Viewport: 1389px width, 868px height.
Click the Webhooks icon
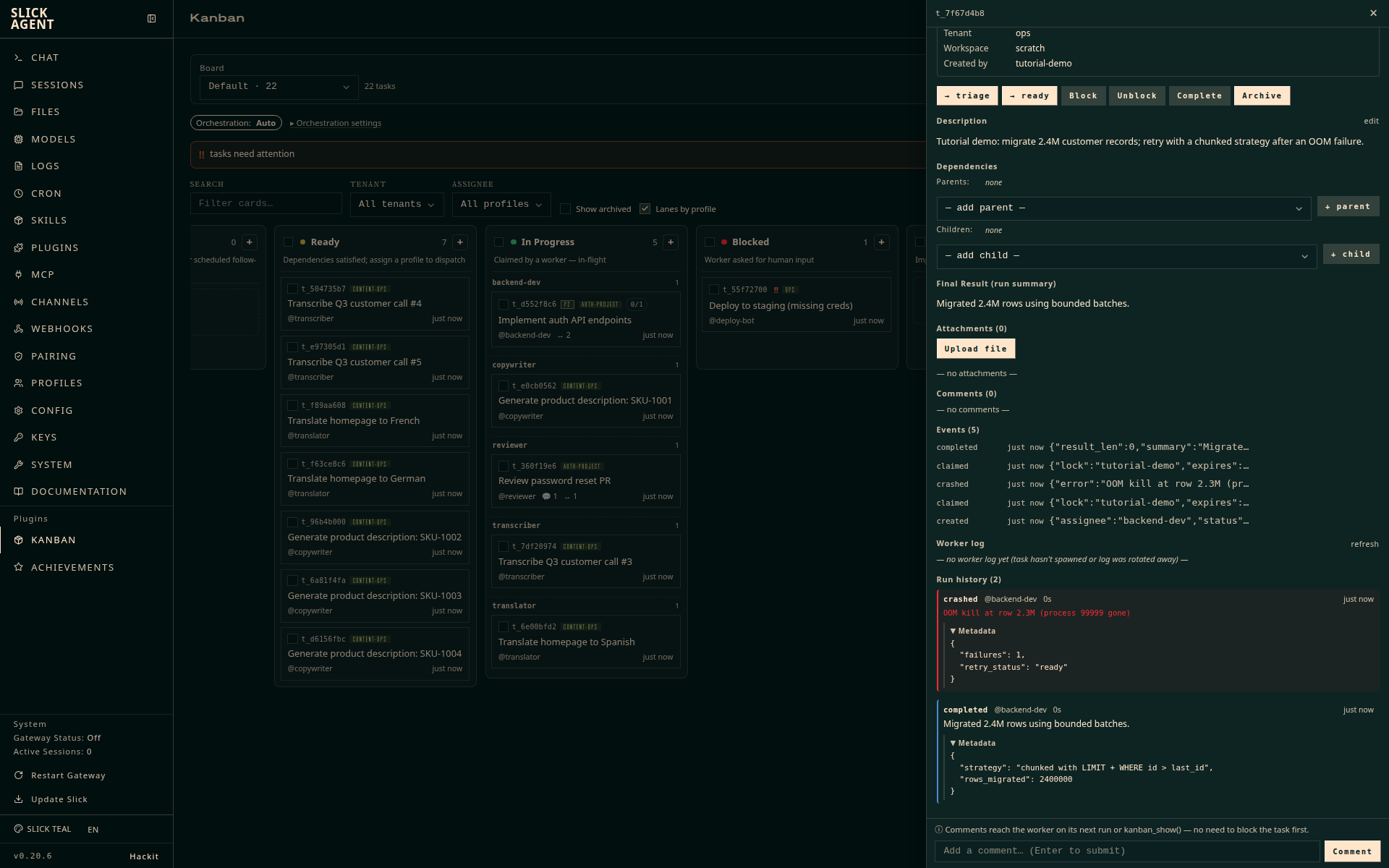(19, 328)
